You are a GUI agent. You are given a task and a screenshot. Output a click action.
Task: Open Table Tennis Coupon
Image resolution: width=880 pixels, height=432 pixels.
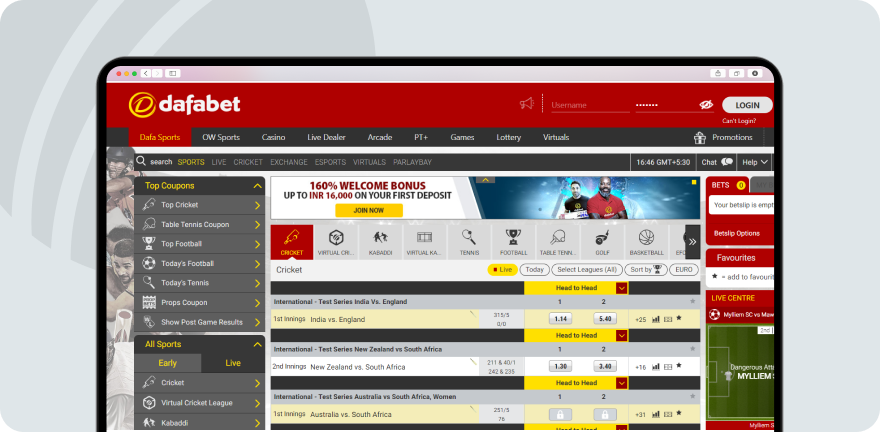click(199, 224)
